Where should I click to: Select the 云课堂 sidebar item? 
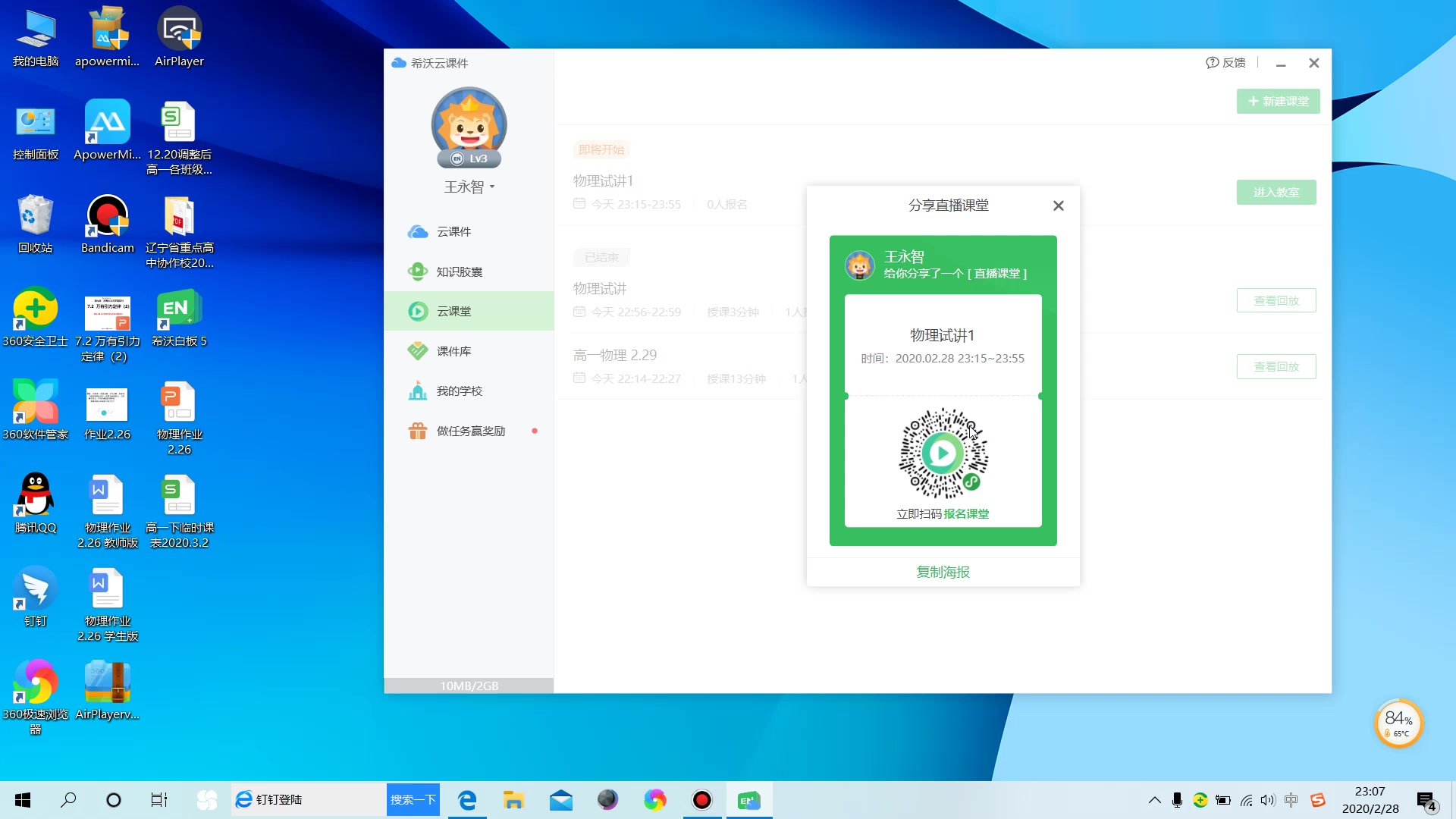click(469, 311)
